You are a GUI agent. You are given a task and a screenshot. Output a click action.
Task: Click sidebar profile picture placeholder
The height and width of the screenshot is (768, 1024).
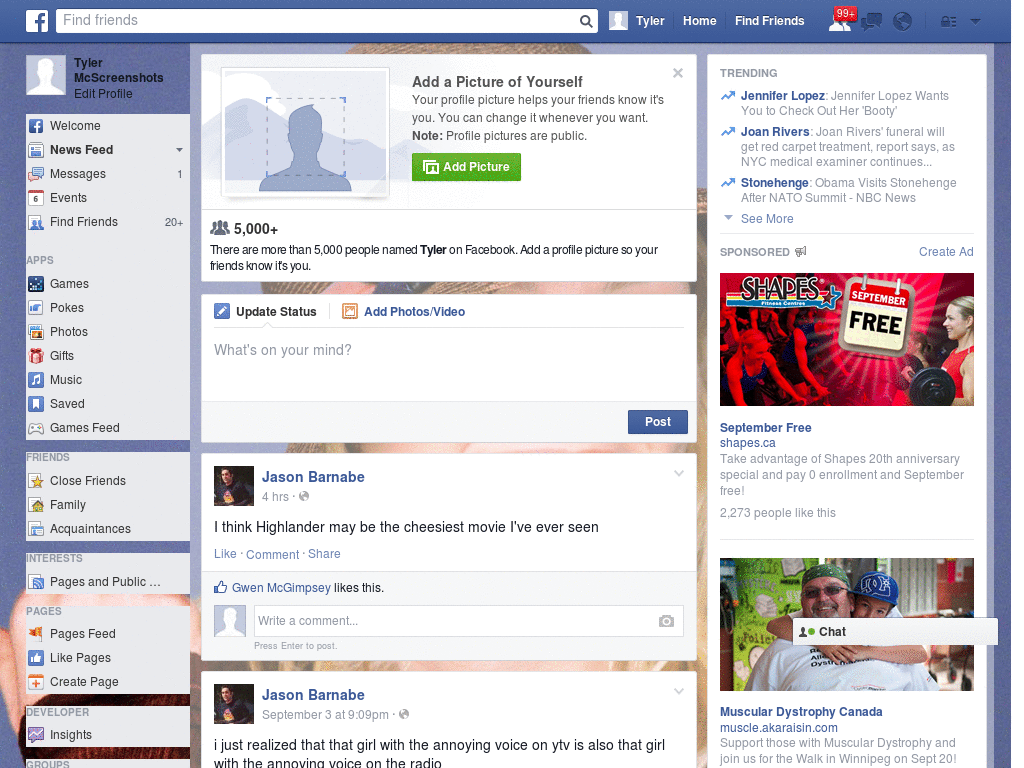click(46, 75)
